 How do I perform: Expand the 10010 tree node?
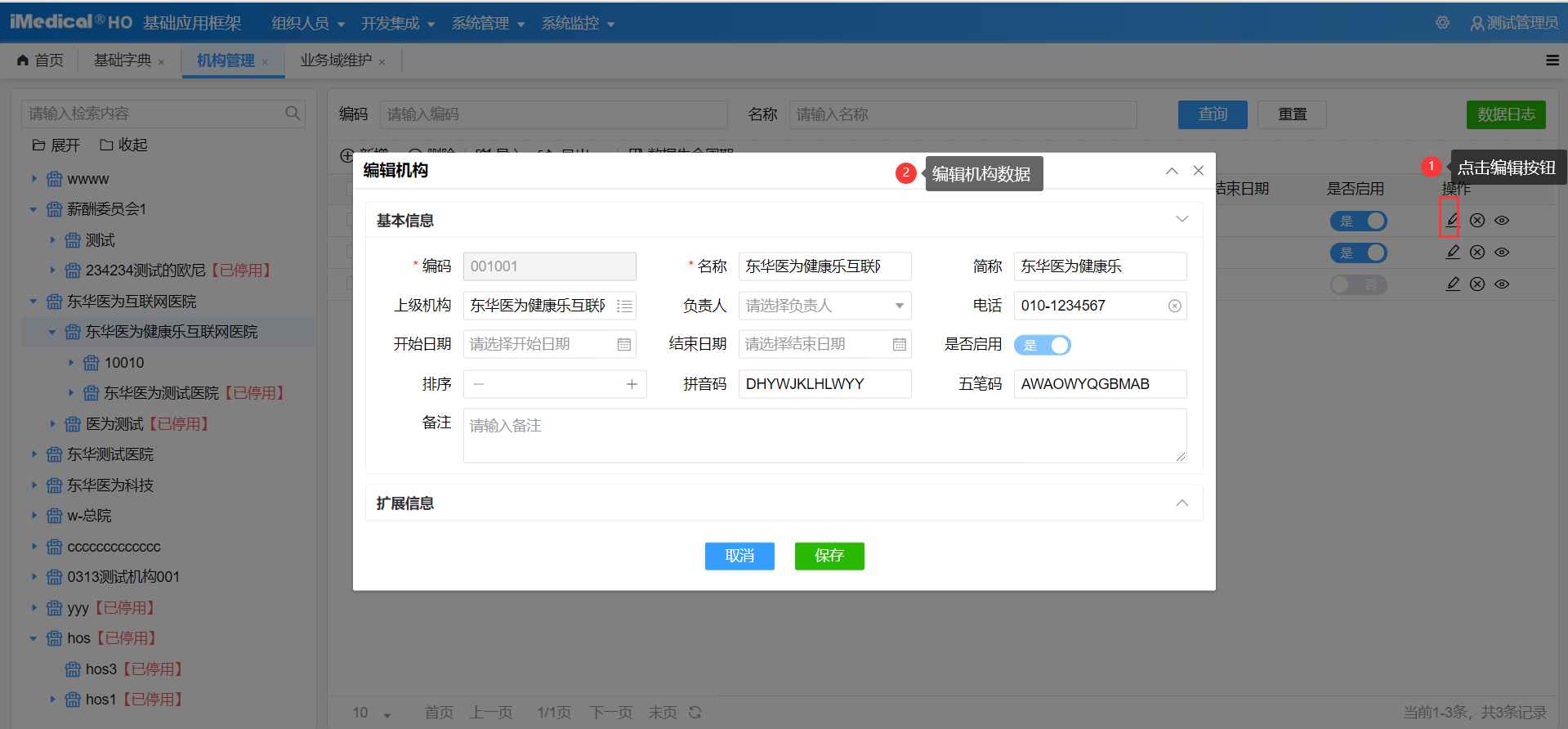pos(71,362)
